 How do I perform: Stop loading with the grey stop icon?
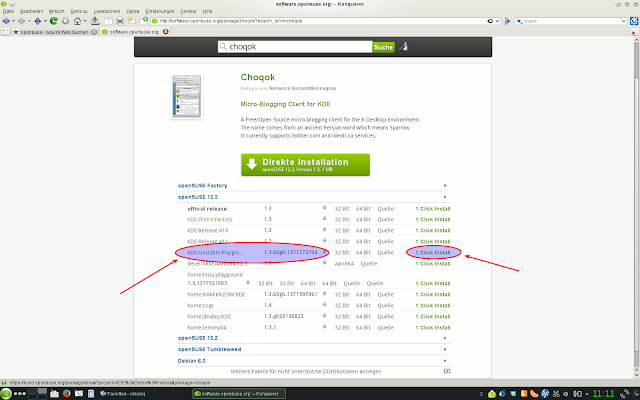coord(65,21)
